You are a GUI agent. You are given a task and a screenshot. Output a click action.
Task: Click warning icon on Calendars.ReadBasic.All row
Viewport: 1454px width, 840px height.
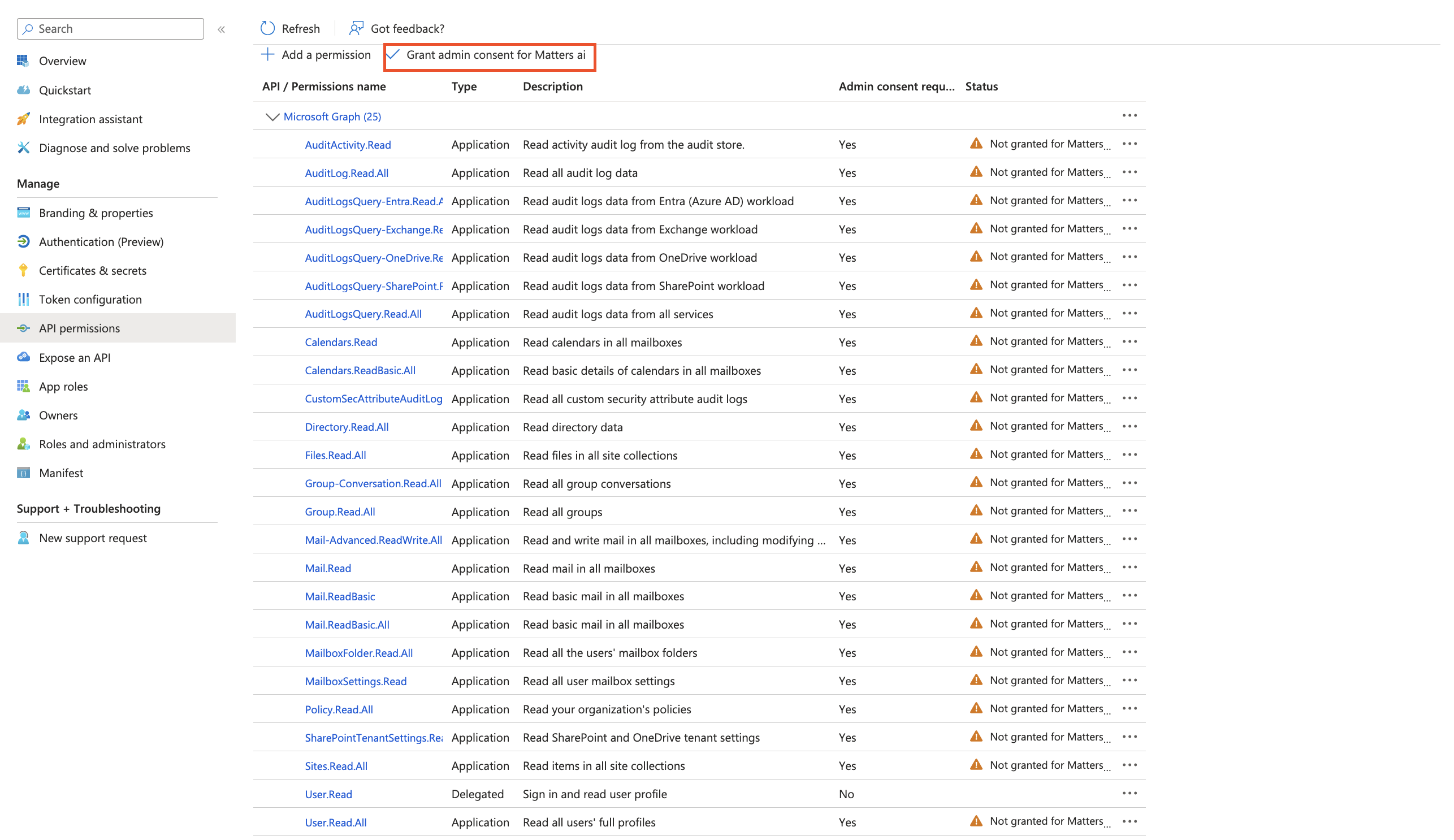point(976,369)
